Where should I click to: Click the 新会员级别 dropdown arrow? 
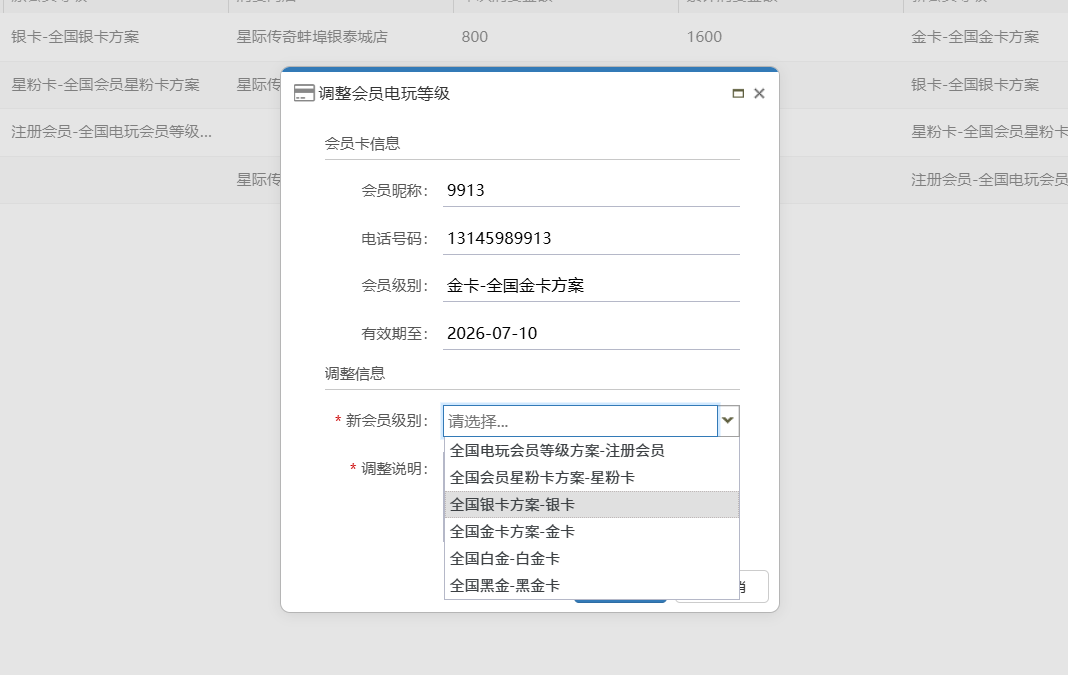coord(728,421)
